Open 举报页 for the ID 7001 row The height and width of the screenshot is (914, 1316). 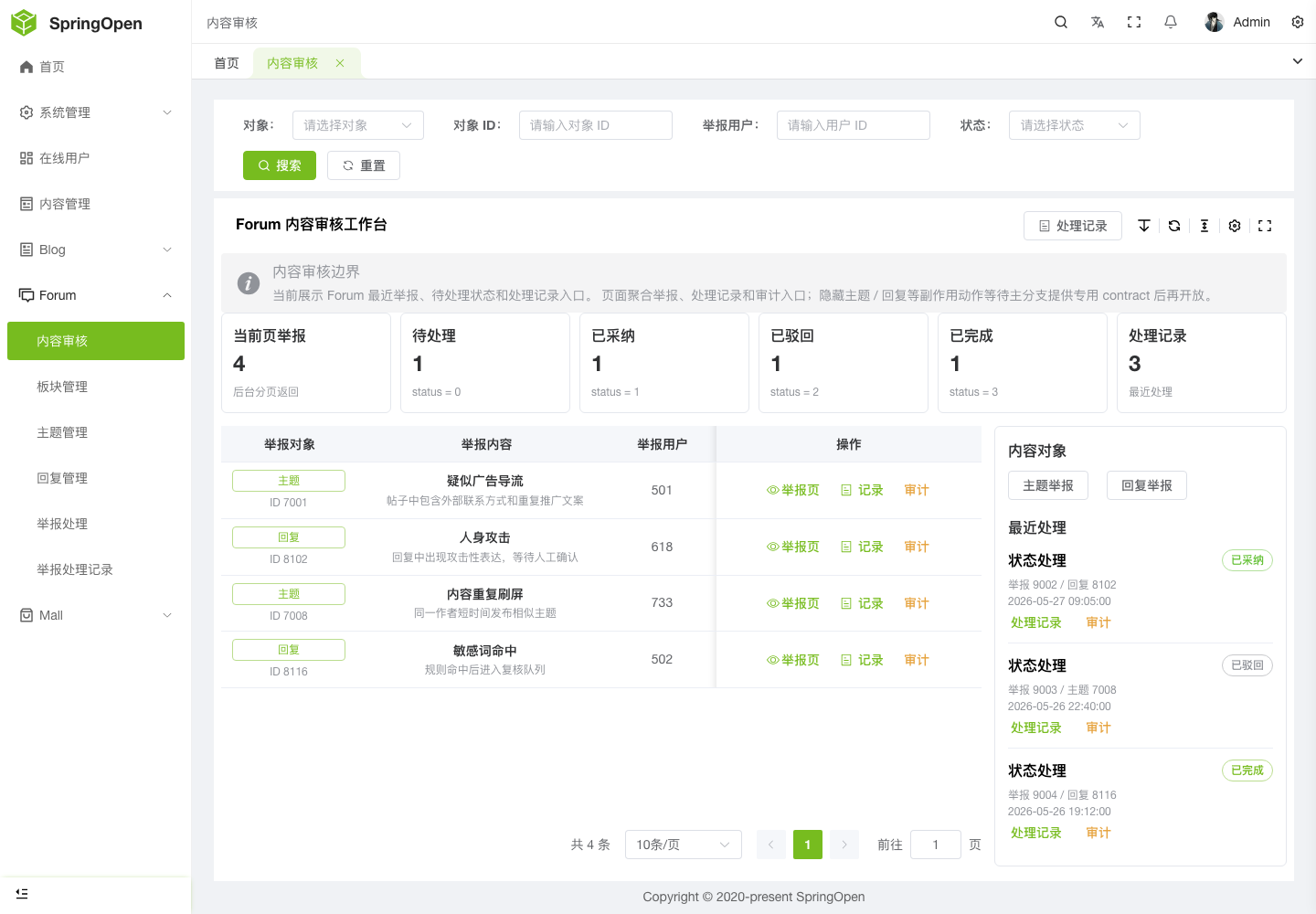793,490
